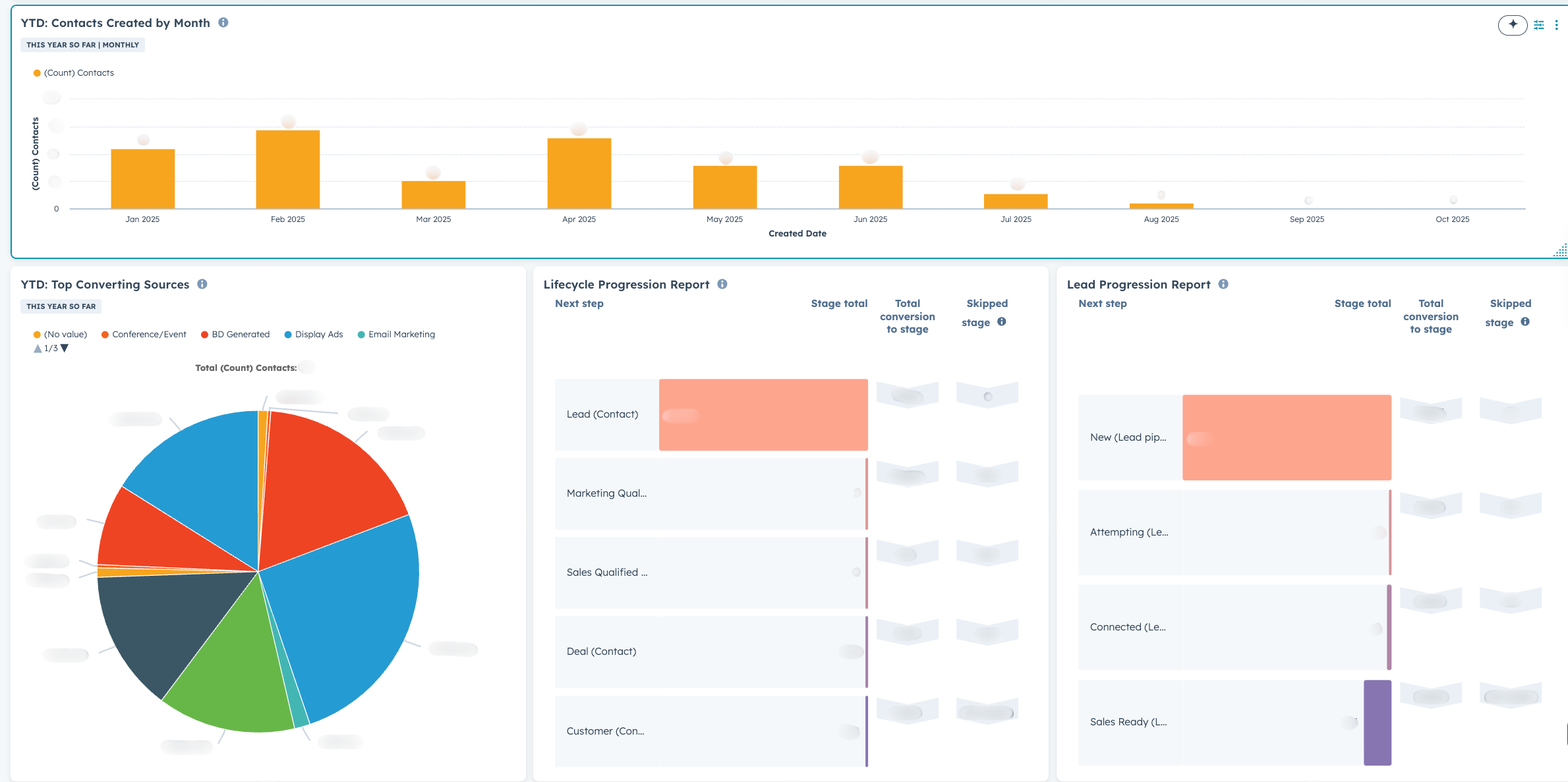Select the Sales Ready purple stage bar
1568x782 pixels.
1377,722
